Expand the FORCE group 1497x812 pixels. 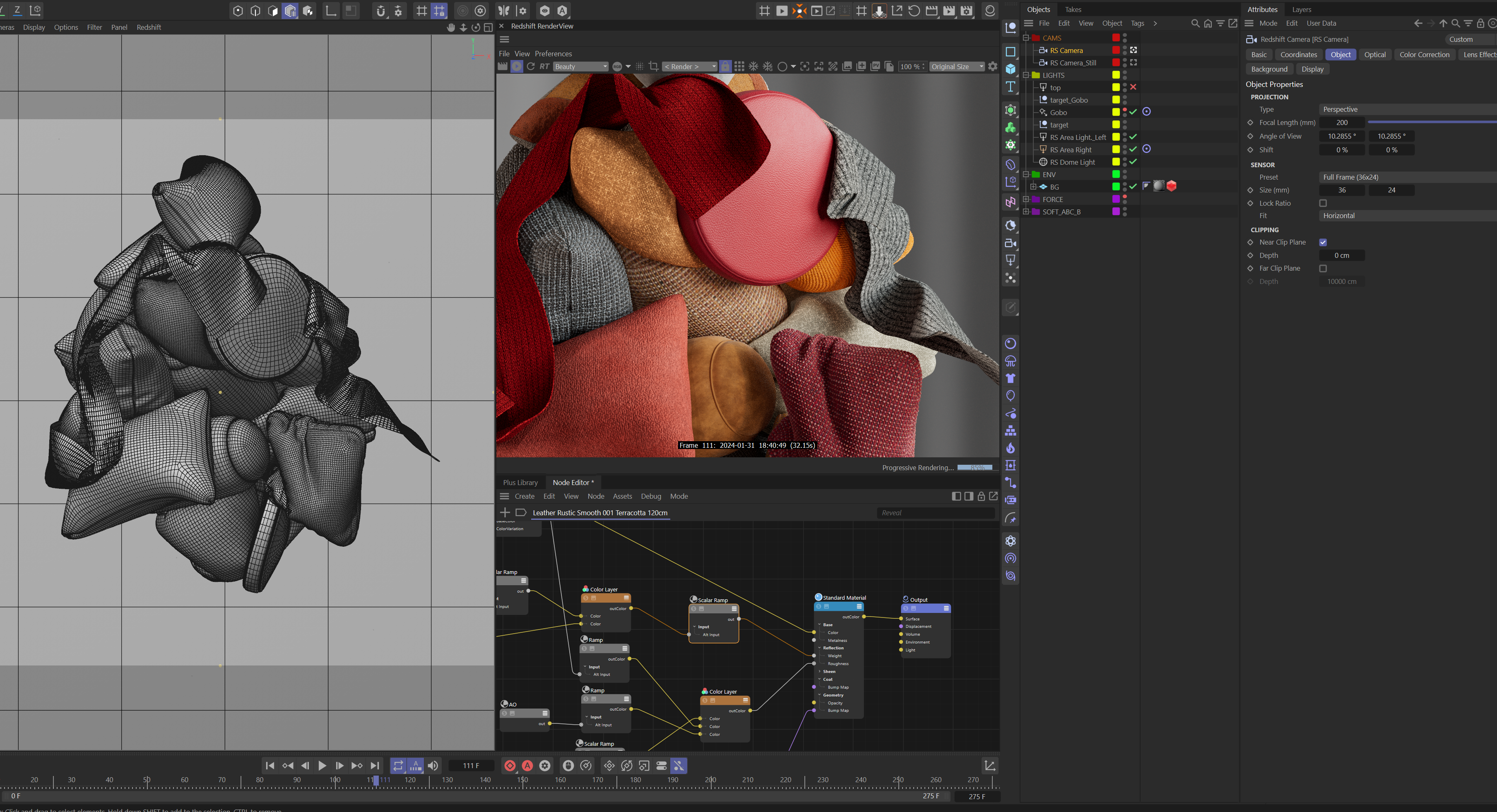(x=1026, y=199)
